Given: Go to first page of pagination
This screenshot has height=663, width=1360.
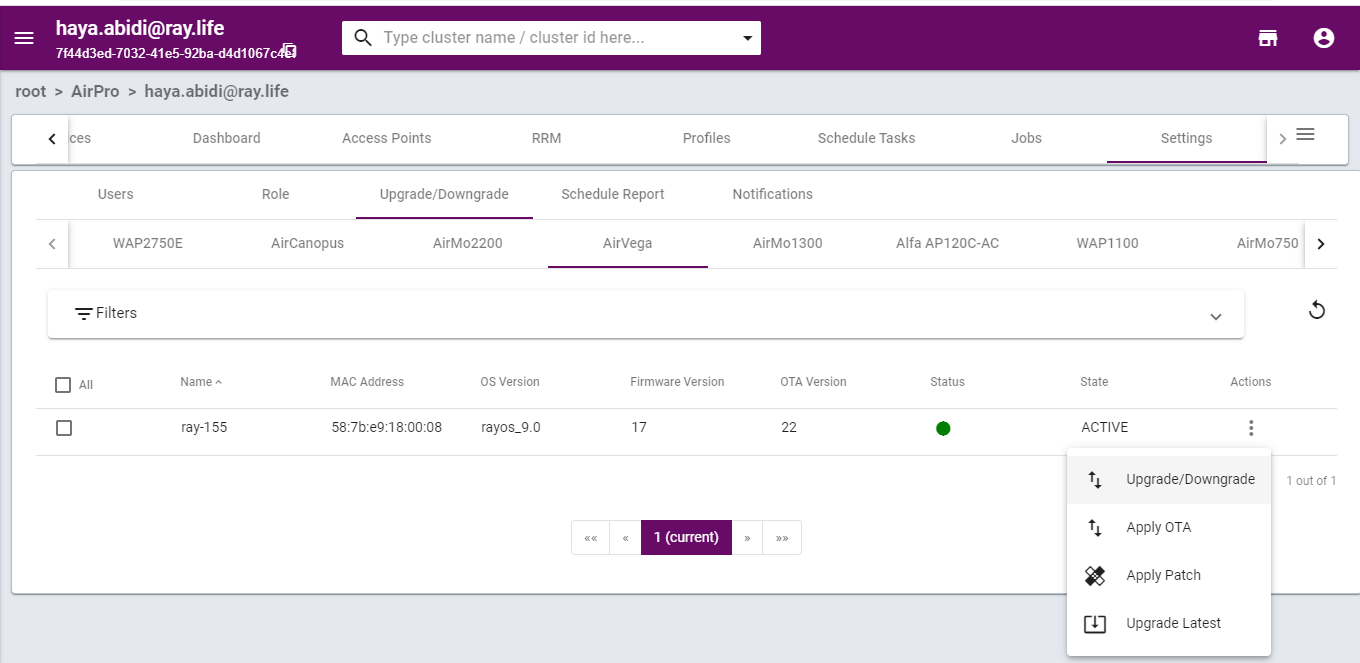Looking at the screenshot, I should pyautogui.click(x=591, y=538).
